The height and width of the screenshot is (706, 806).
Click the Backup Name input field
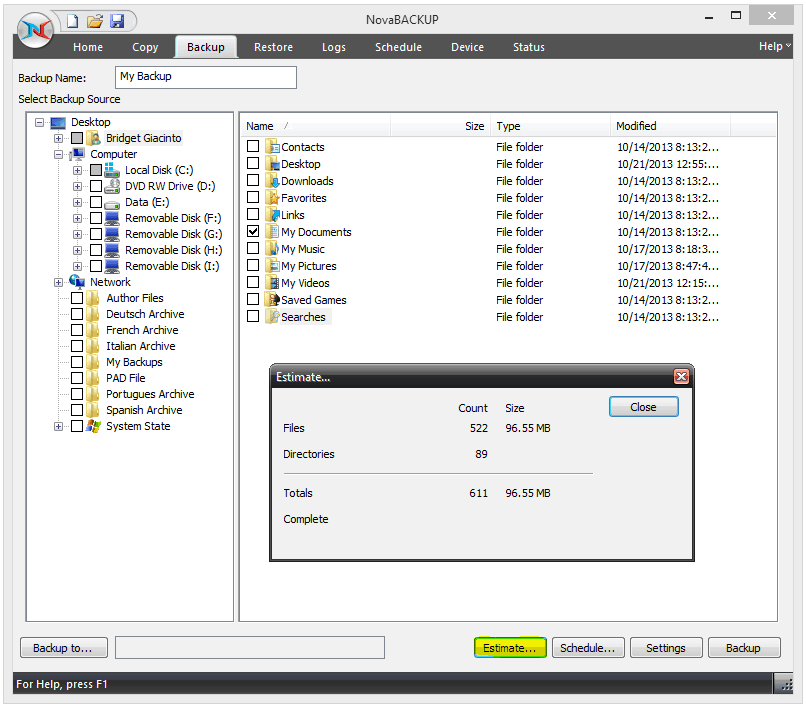coord(206,77)
